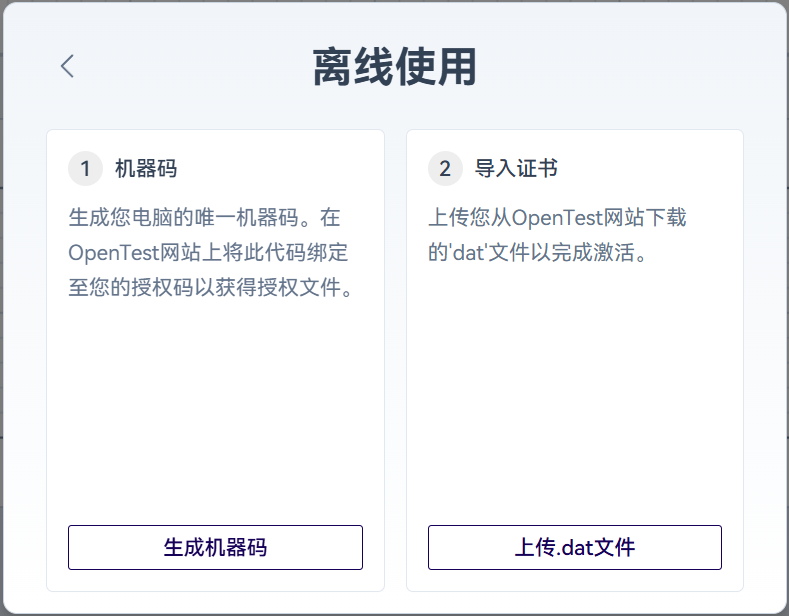Click OpenTest网站上将此代码绑定 text line
The height and width of the screenshot is (616, 789).
208,252
